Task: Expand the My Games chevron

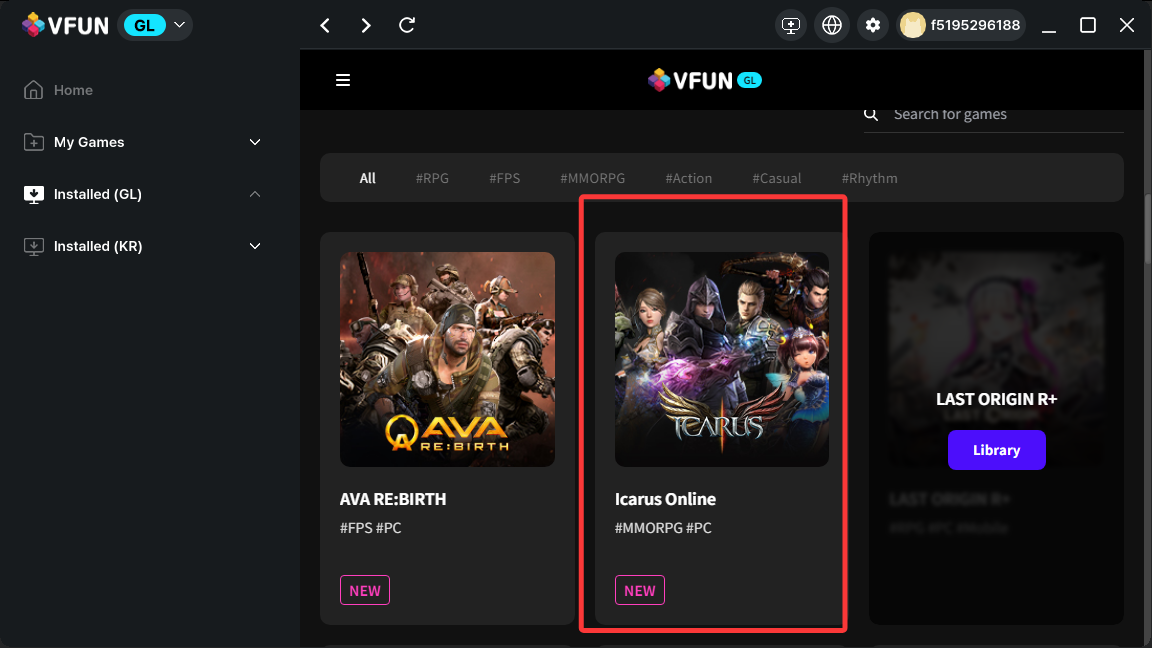Action: click(x=255, y=142)
